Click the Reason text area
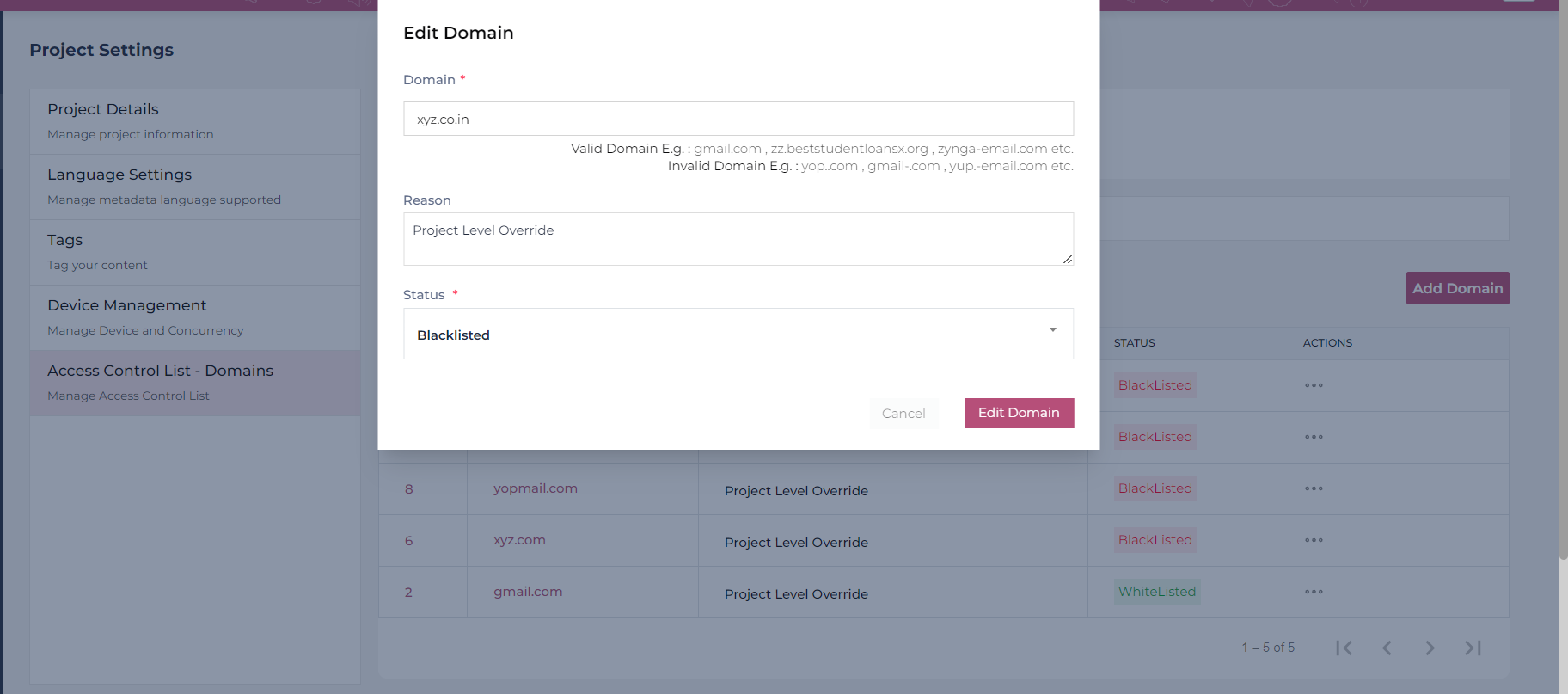Viewport: 1568px width, 694px height. (x=738, y=239)
